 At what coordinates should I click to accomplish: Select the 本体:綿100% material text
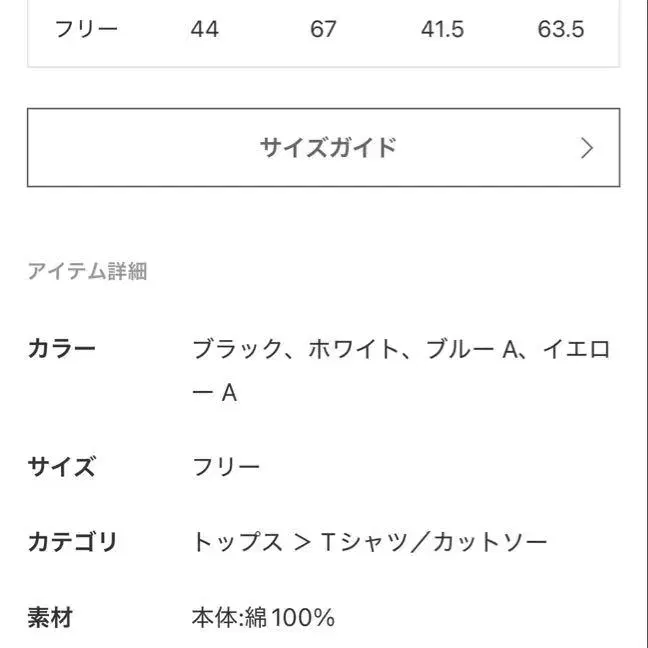pyautogui.click(x=263, y=618)
